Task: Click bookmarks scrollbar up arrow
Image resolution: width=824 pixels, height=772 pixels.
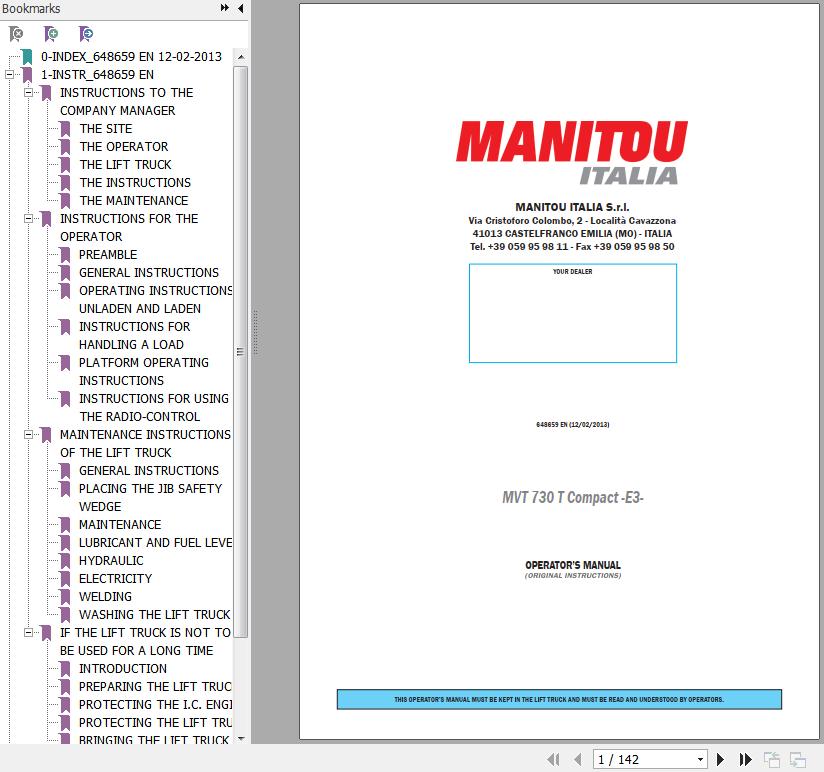Action: click(x=241, y=57)
